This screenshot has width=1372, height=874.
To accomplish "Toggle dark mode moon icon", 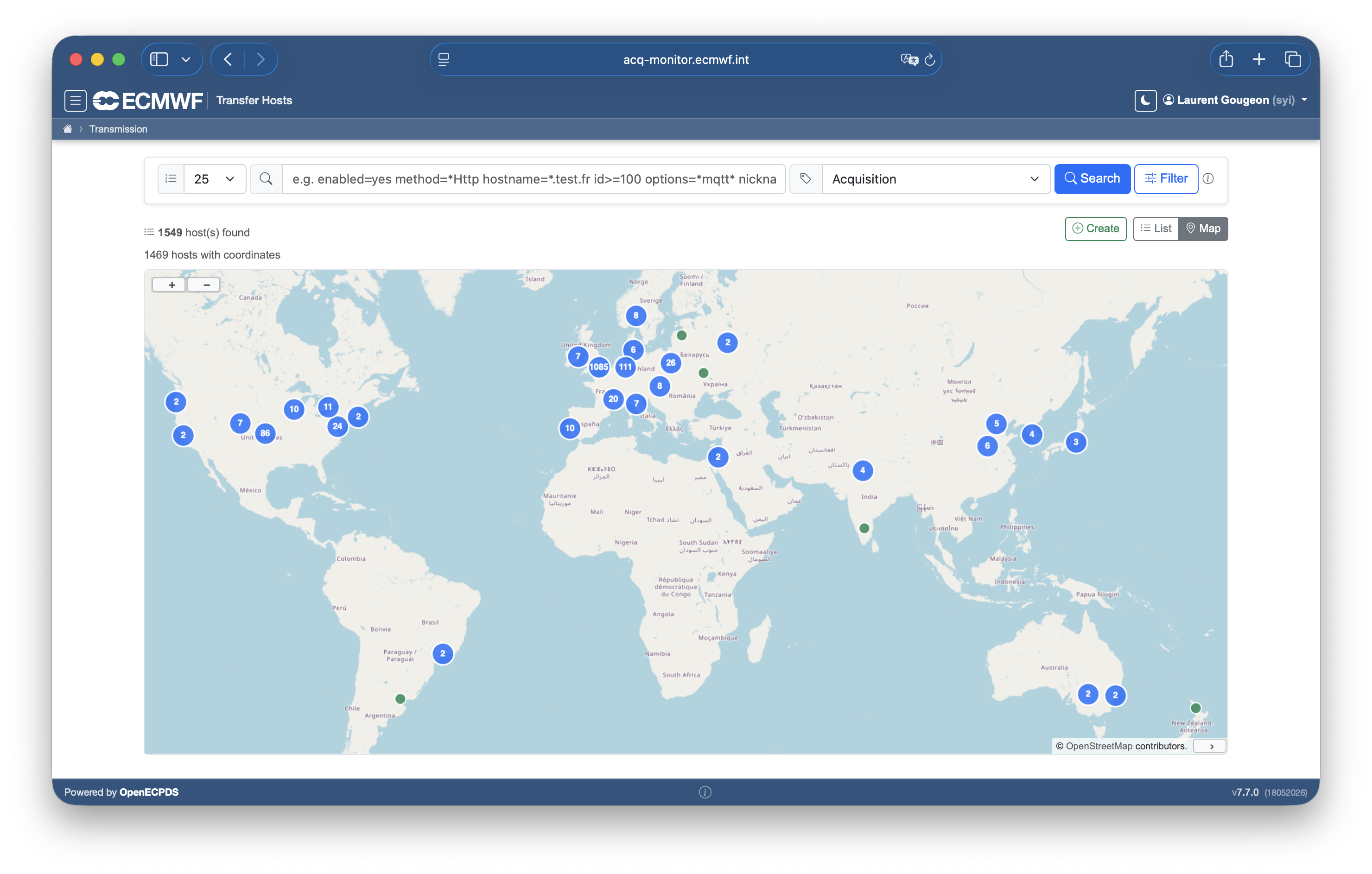I will pyautogui.click(x=1145, y=100).
